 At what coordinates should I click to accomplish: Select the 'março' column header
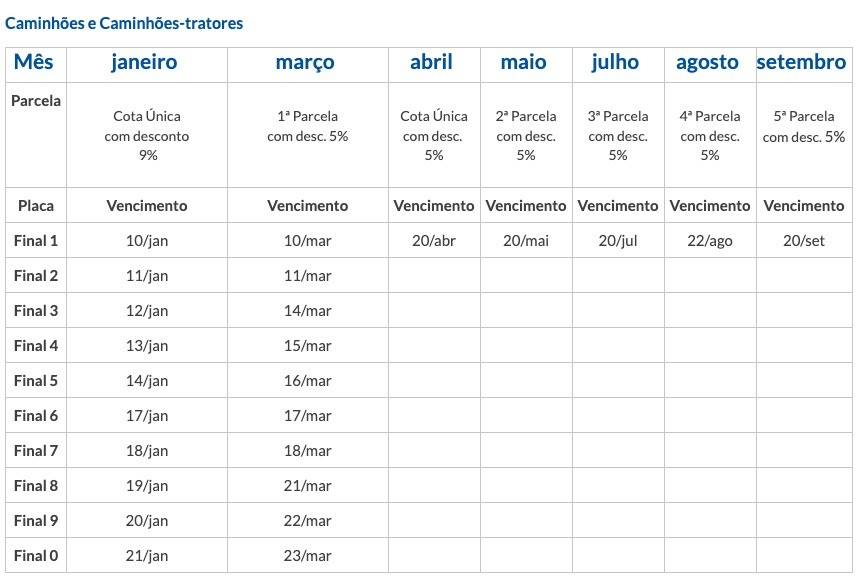point(305,62)
